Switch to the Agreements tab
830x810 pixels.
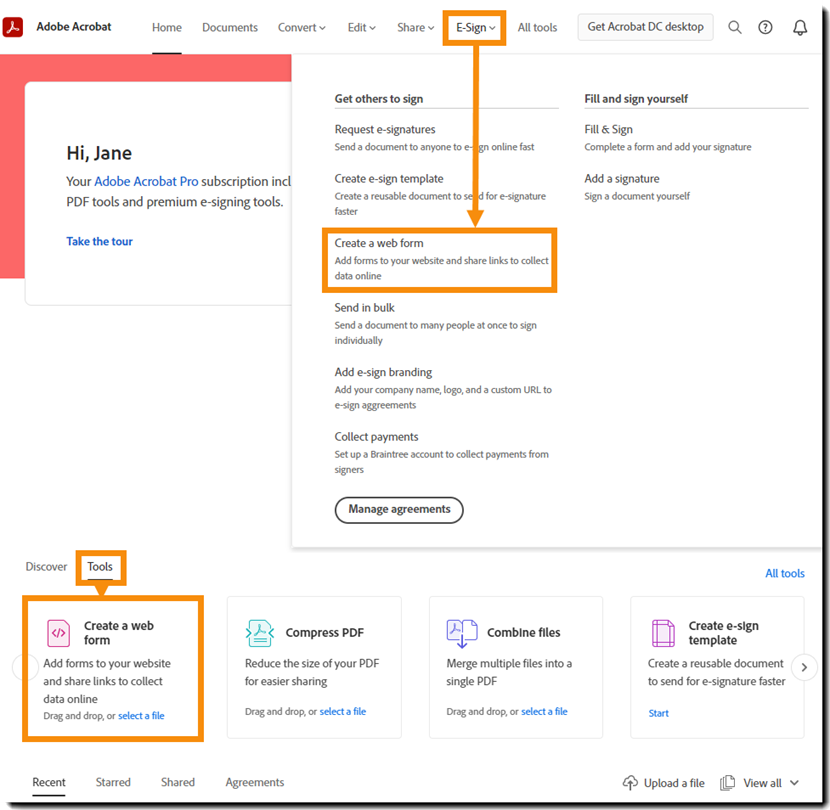(x=255, y=782)
